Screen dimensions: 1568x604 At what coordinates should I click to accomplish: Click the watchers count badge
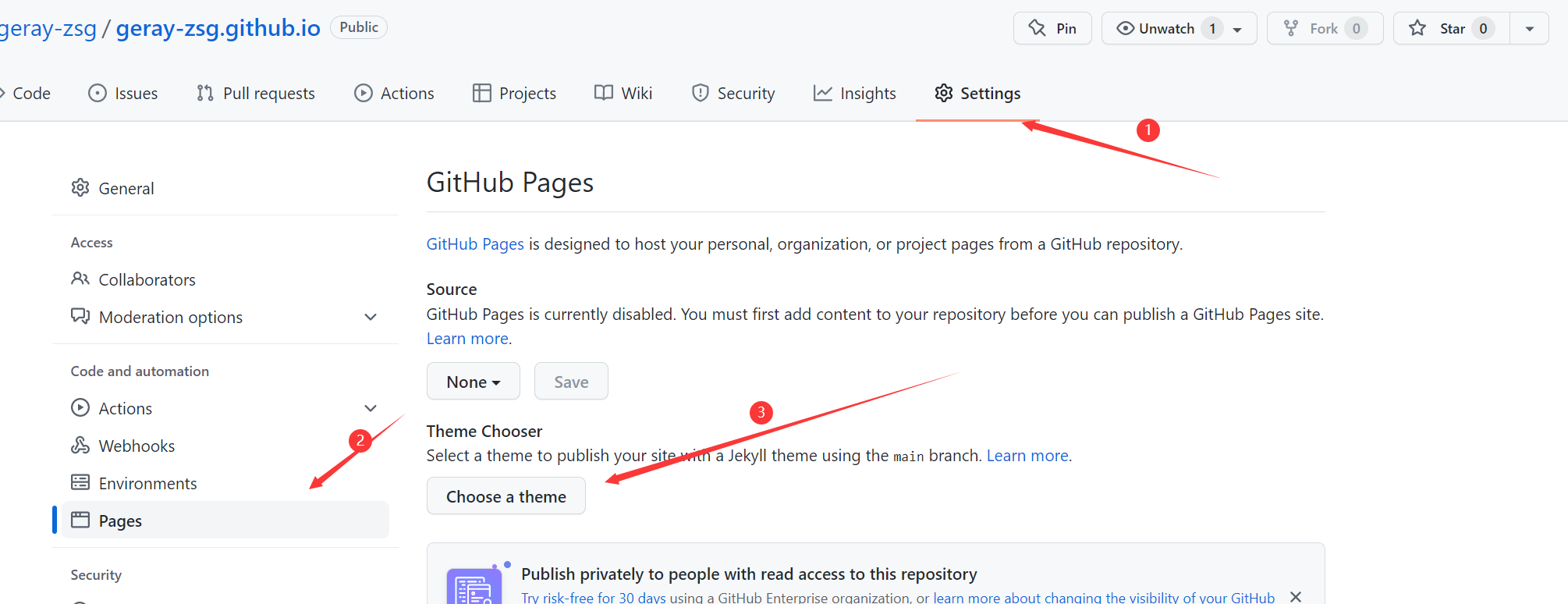(x=1212, y=29)
